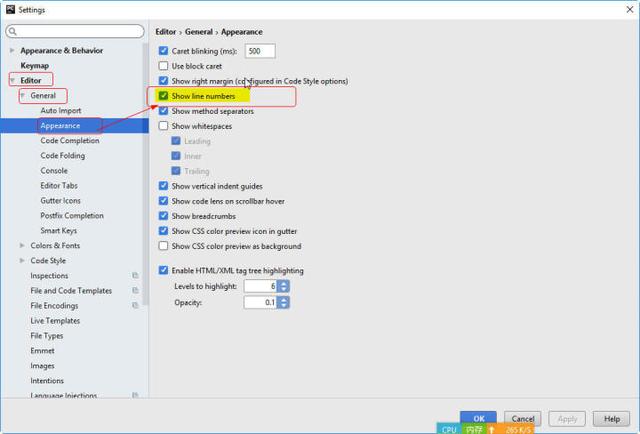This screenshot has width=640, height=434.
Task: Open the Code Completion settings page
Action: 70,141
